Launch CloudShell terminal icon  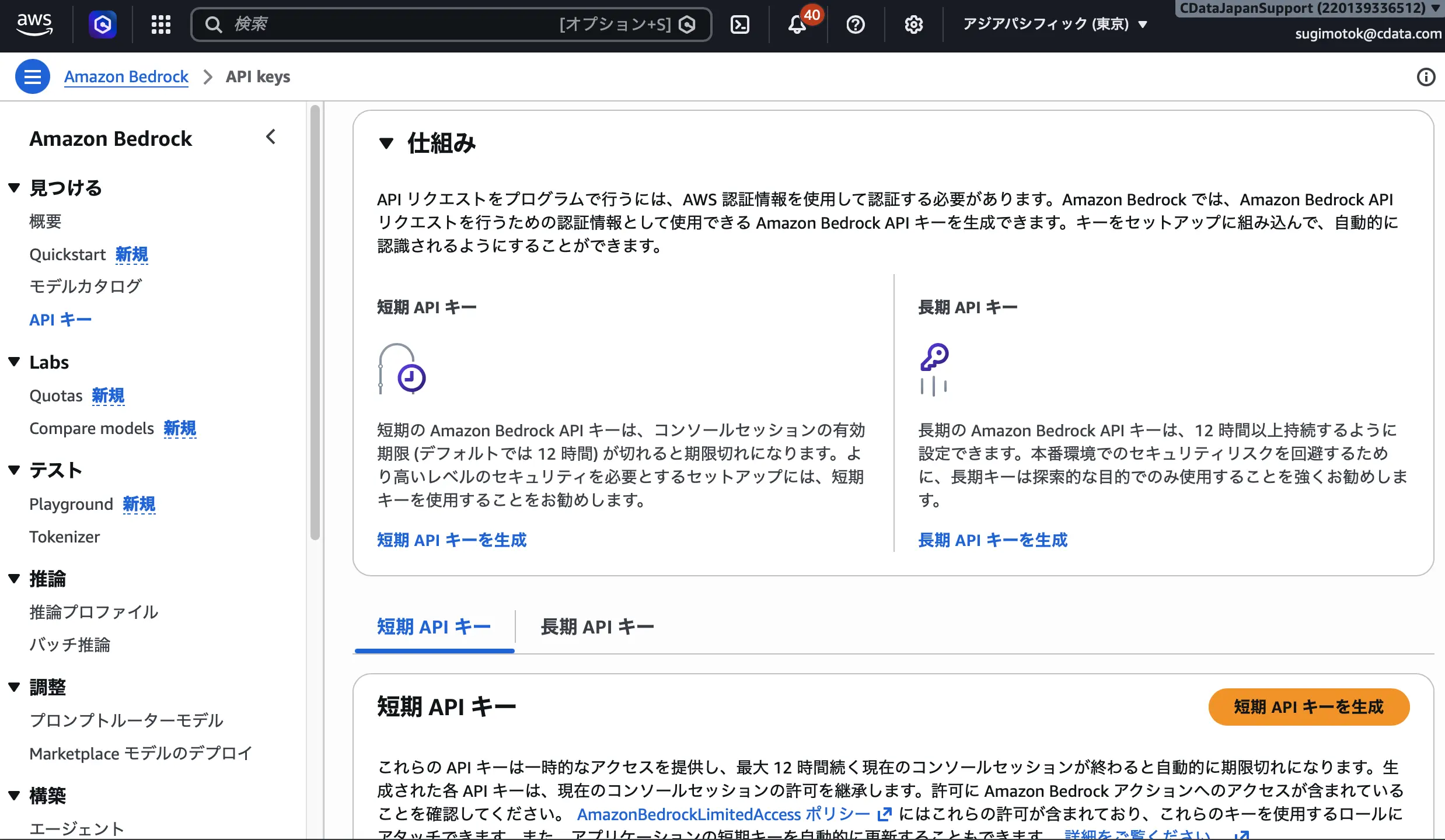[x=740, y=24]
